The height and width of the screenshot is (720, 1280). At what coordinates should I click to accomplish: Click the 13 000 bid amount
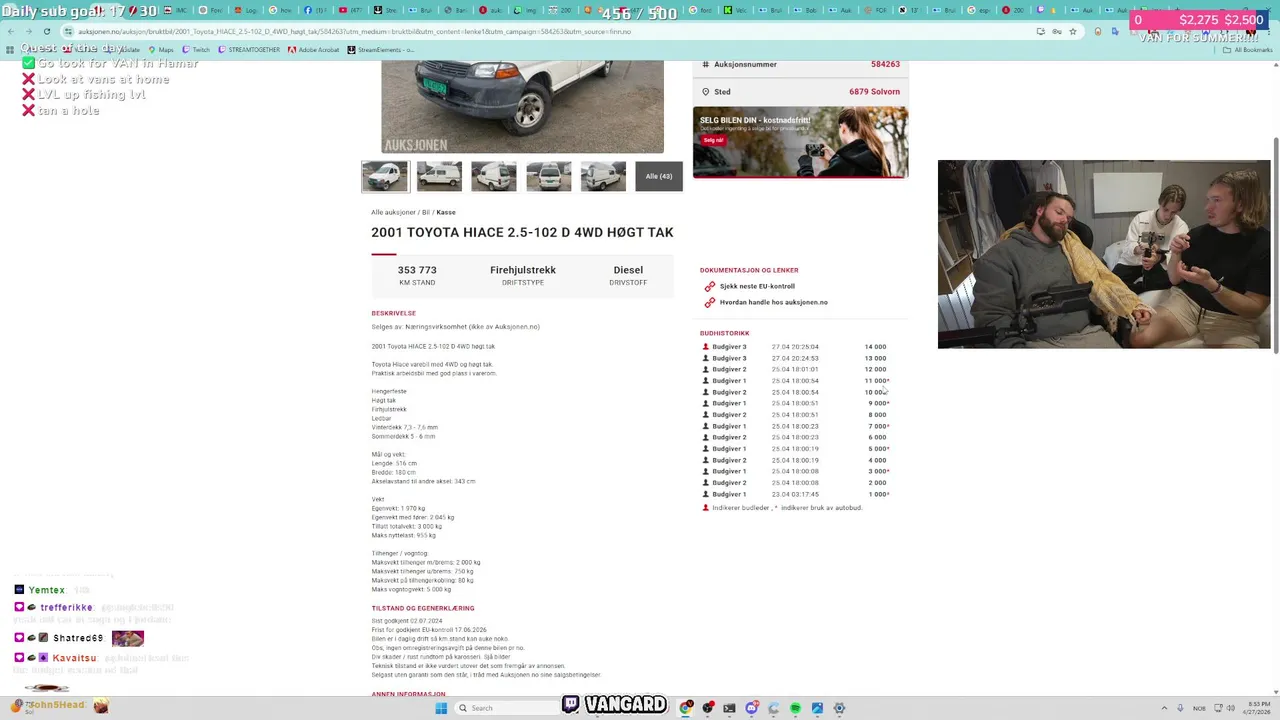(x=875, y=358)
